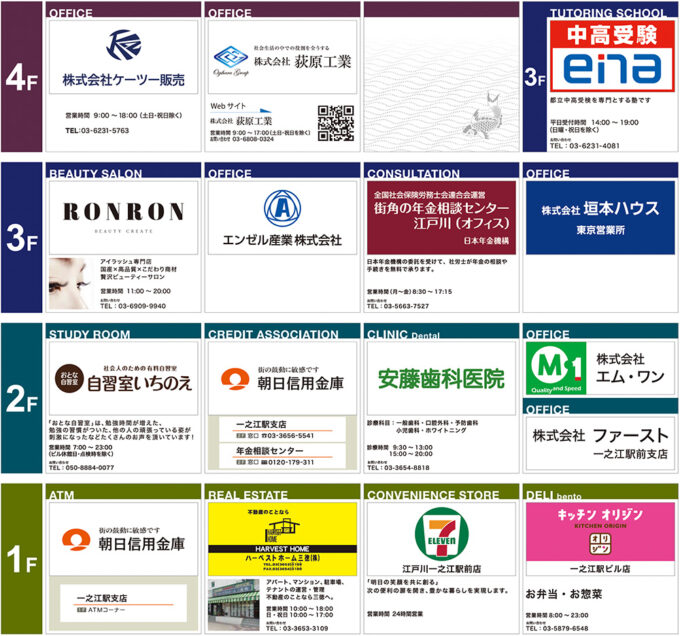Select the 4F floor label
The width and height of the screenshot is (680, 636).
coord(22,78)
